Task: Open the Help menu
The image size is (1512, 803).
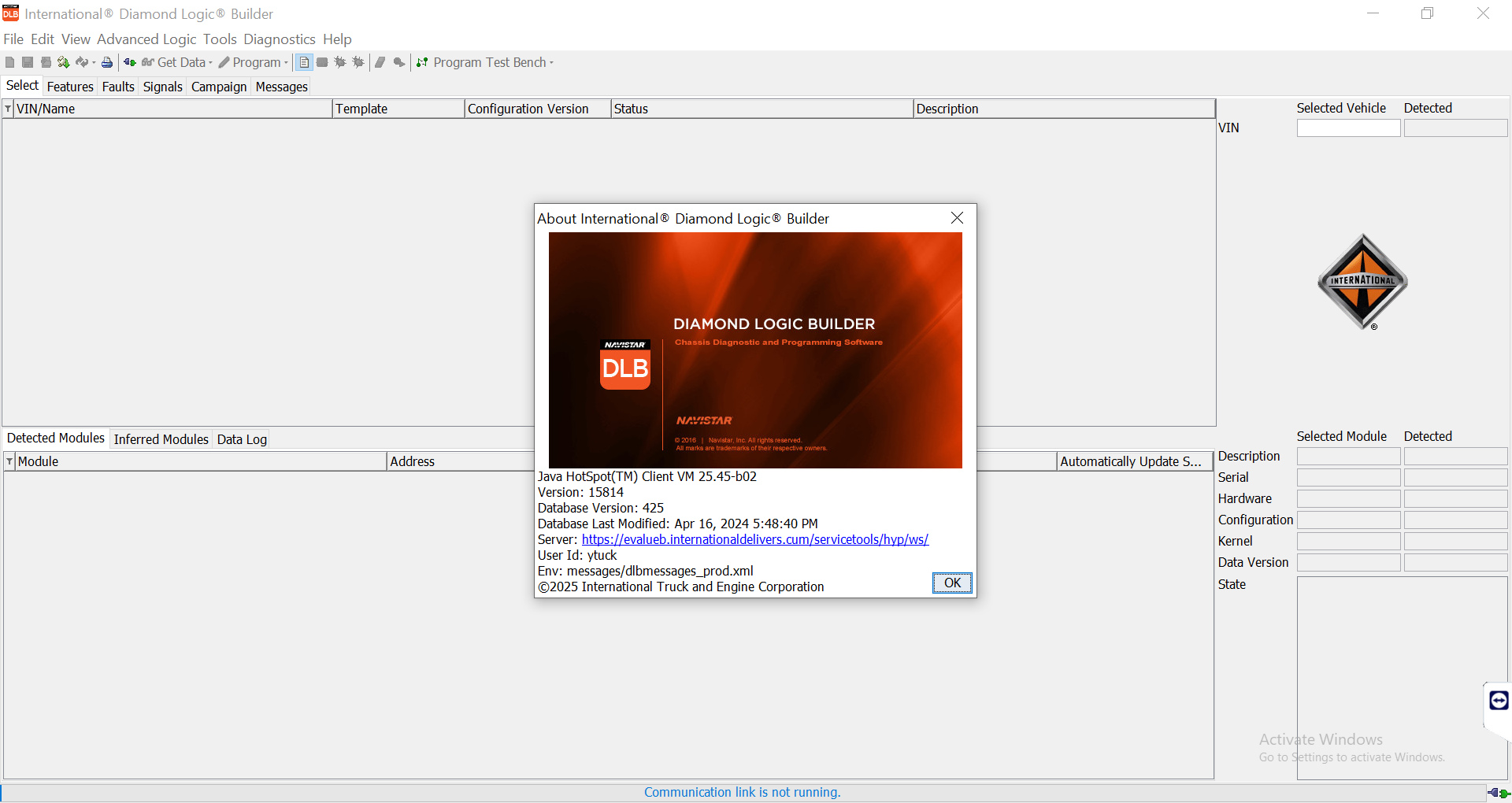Action: point(337,39)
